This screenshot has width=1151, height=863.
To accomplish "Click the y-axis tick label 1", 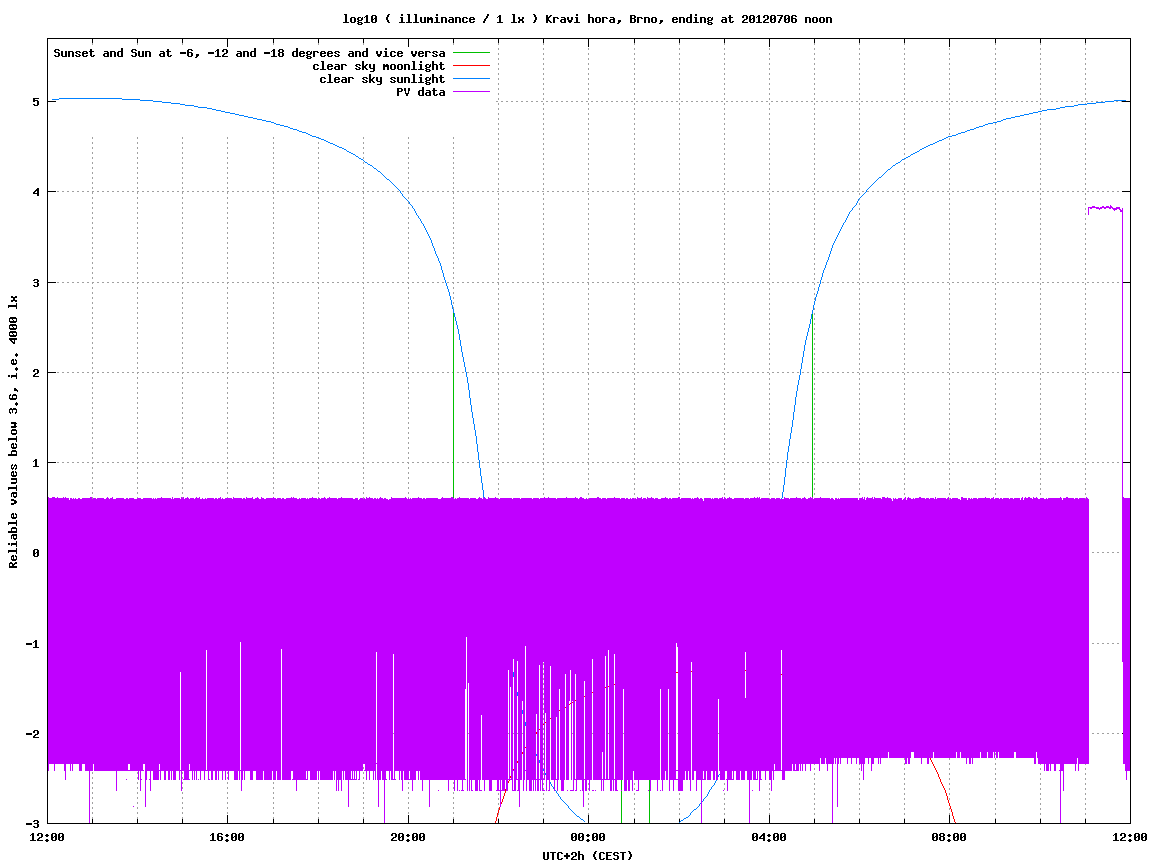I will pos(35,463).
